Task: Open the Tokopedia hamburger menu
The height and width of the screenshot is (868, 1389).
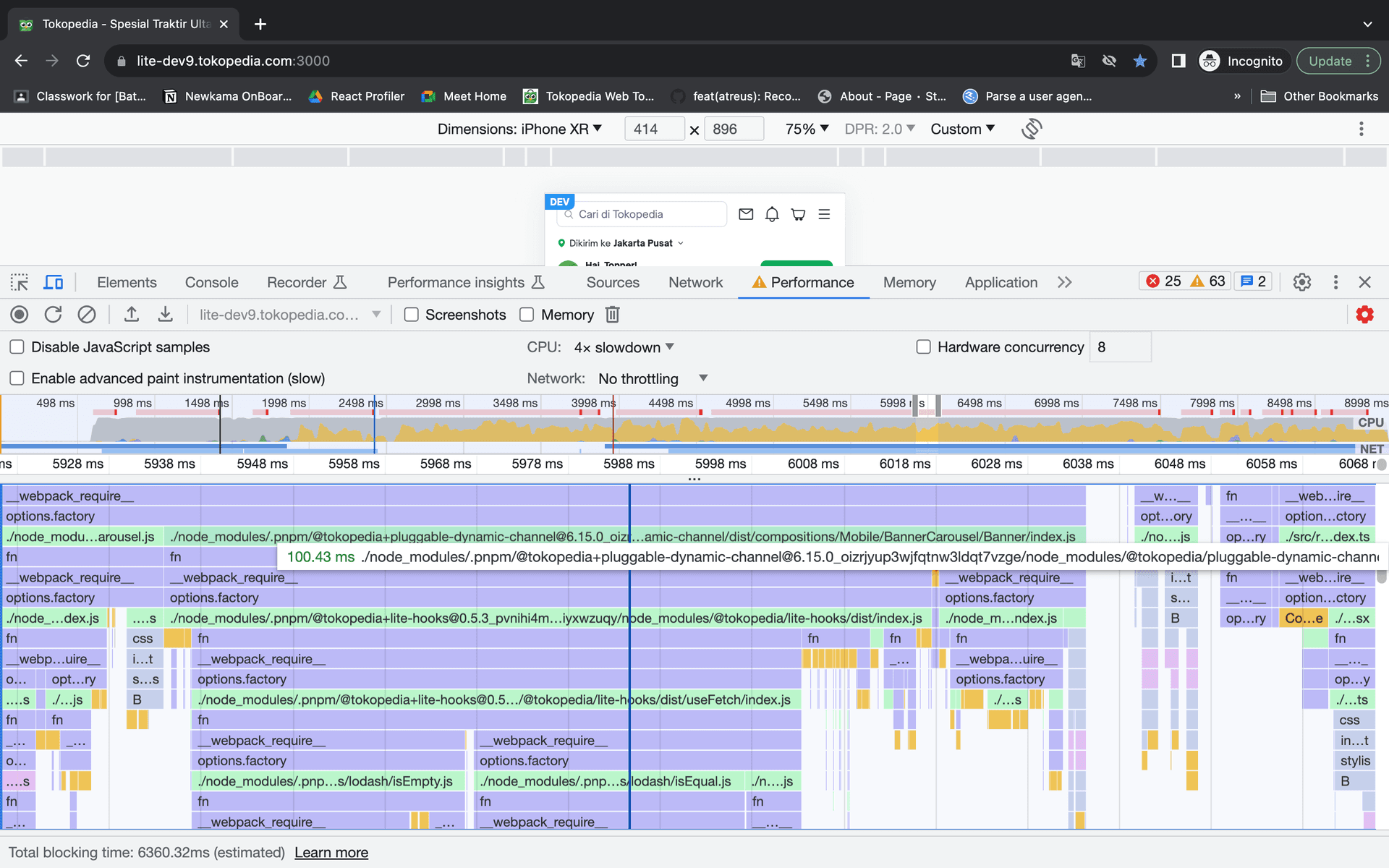Action: click(824, 214)
